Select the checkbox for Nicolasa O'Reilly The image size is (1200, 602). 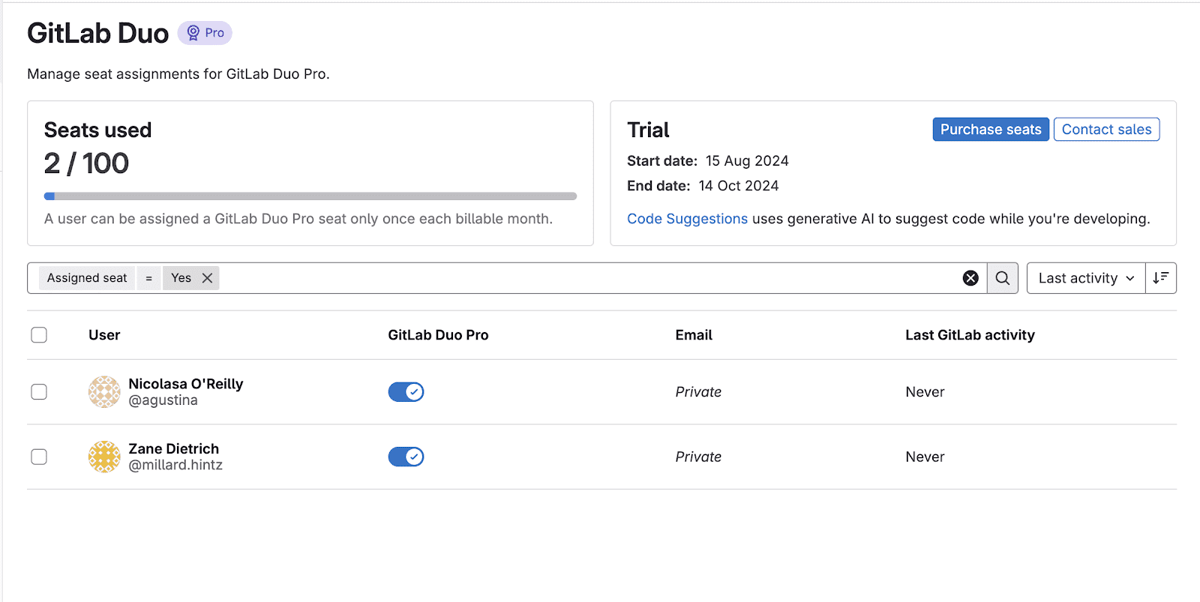(x=39, y=392)
